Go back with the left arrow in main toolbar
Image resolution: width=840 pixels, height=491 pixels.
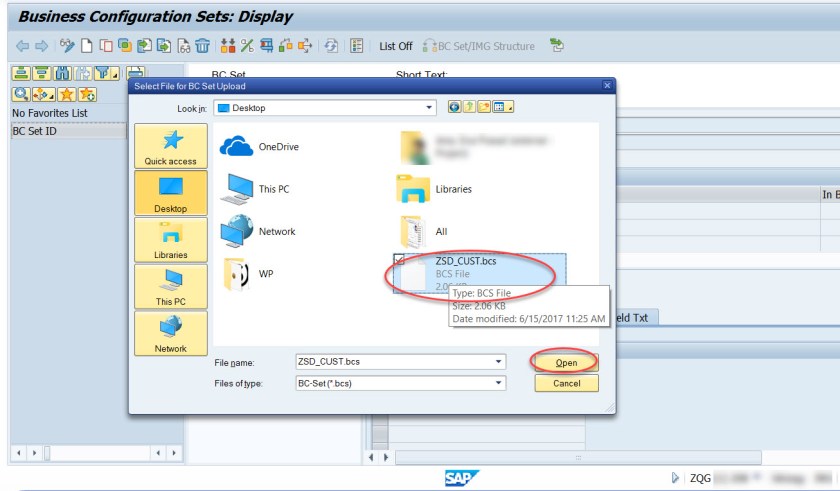coord(22,46)
